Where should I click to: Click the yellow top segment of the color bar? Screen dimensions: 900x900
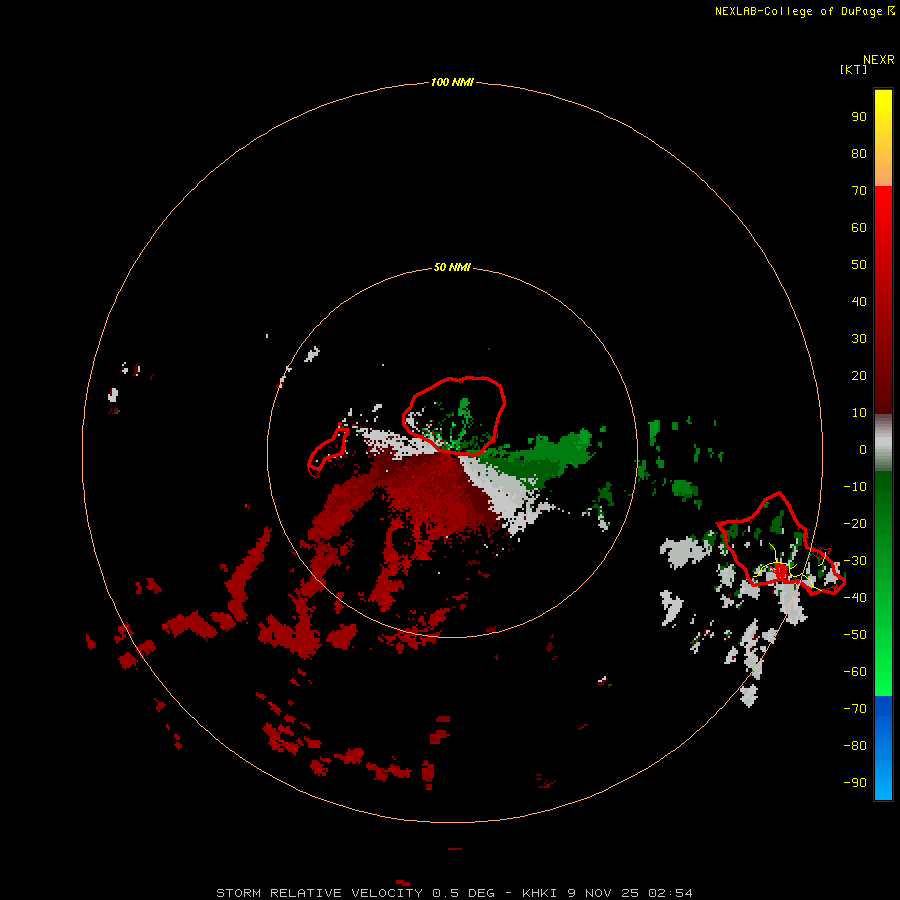[x=883, y=138]
